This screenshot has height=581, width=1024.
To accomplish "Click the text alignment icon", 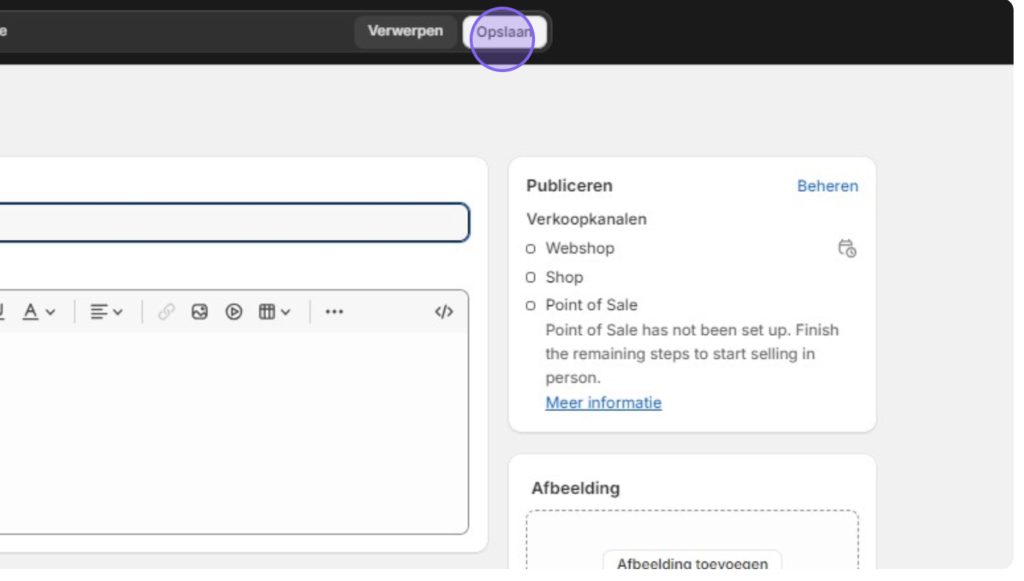I will [x=99, y=311].
